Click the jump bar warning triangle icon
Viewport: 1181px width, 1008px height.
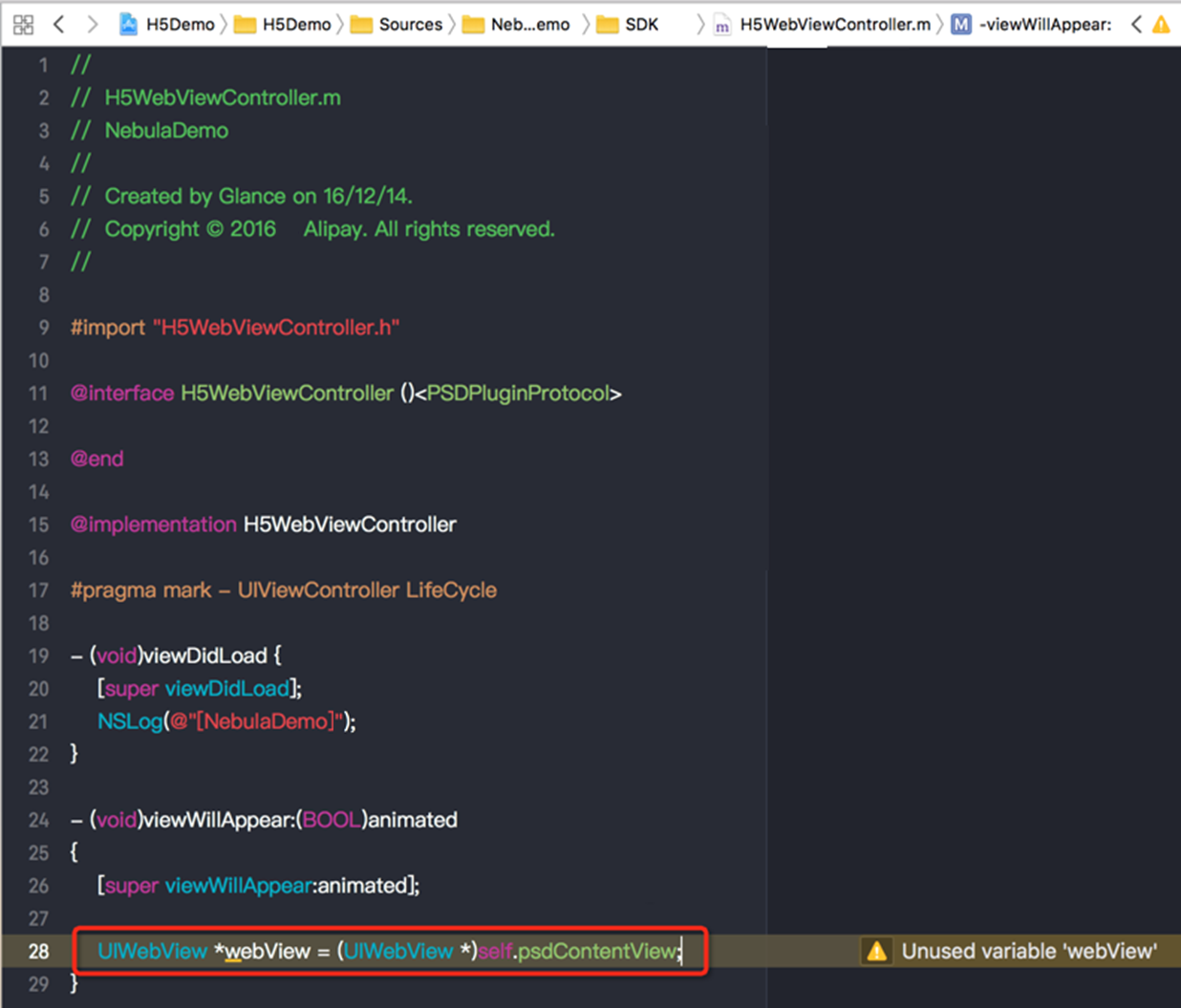(x=1161, y=24)
